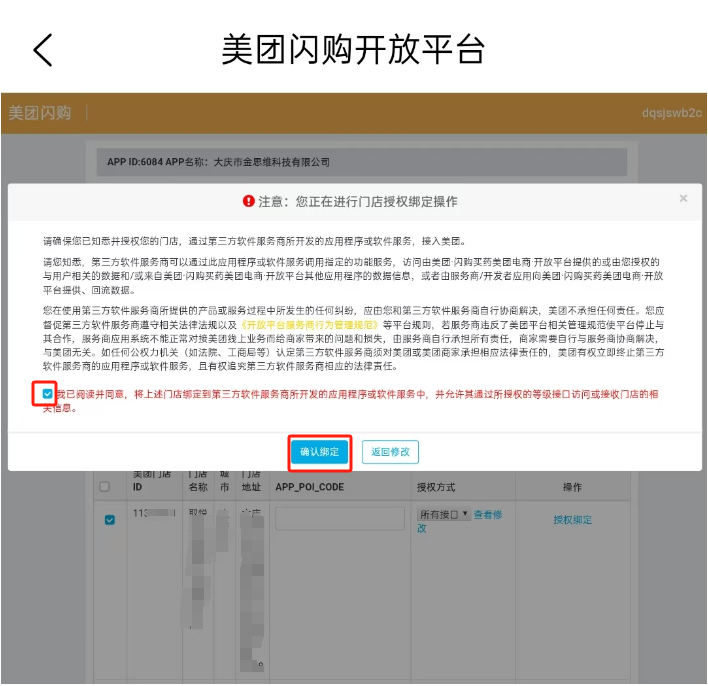Click the red warning icon in dialog title
The height and width of the screenshot is (686, 708).
(249, 201)
